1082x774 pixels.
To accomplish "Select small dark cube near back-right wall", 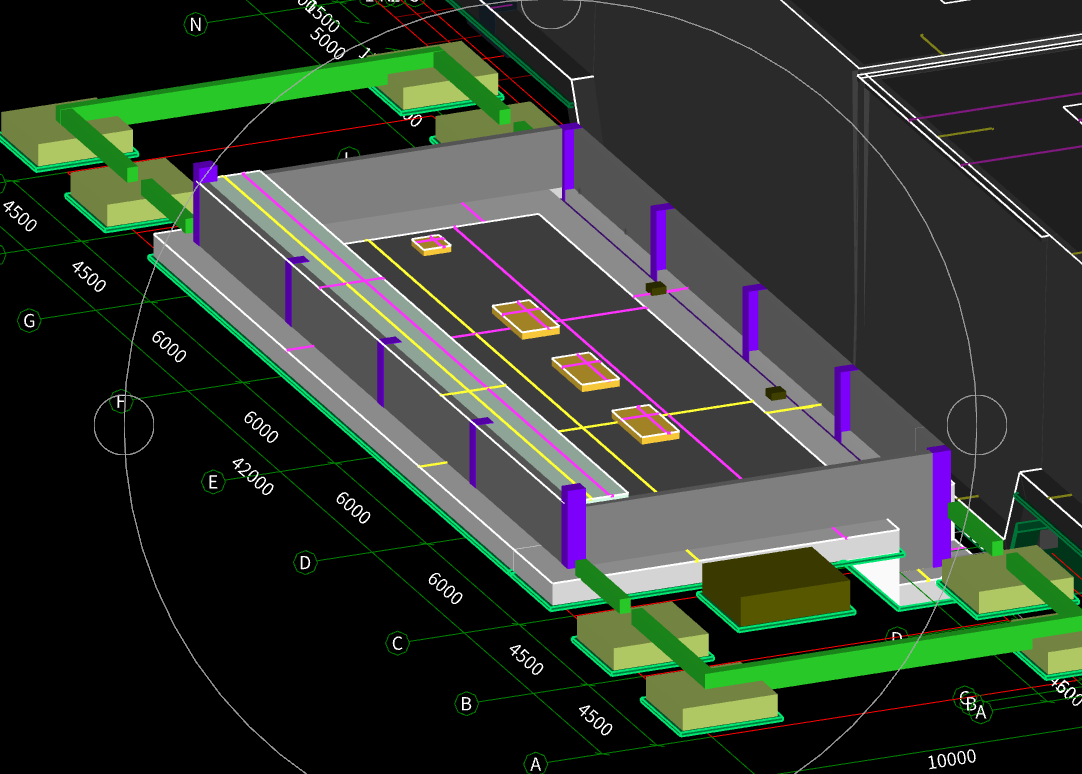I will 656,288.
